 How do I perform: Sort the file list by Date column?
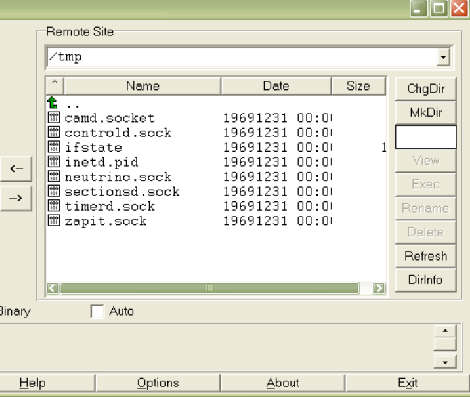[x=276, y=86]
